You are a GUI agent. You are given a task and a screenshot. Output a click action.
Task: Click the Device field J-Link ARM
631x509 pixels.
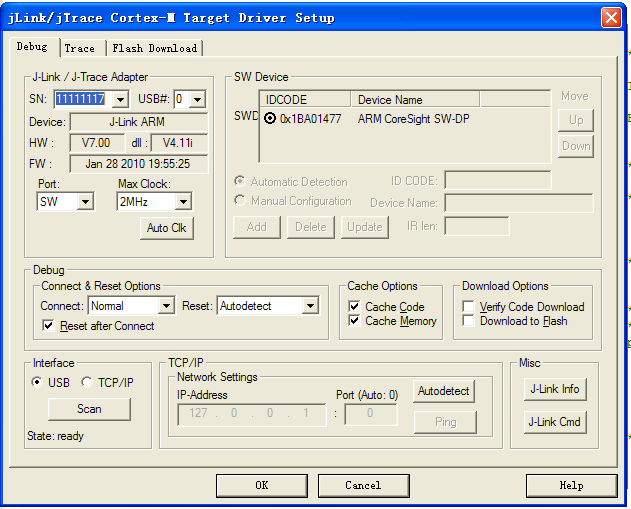coord(139,122)
